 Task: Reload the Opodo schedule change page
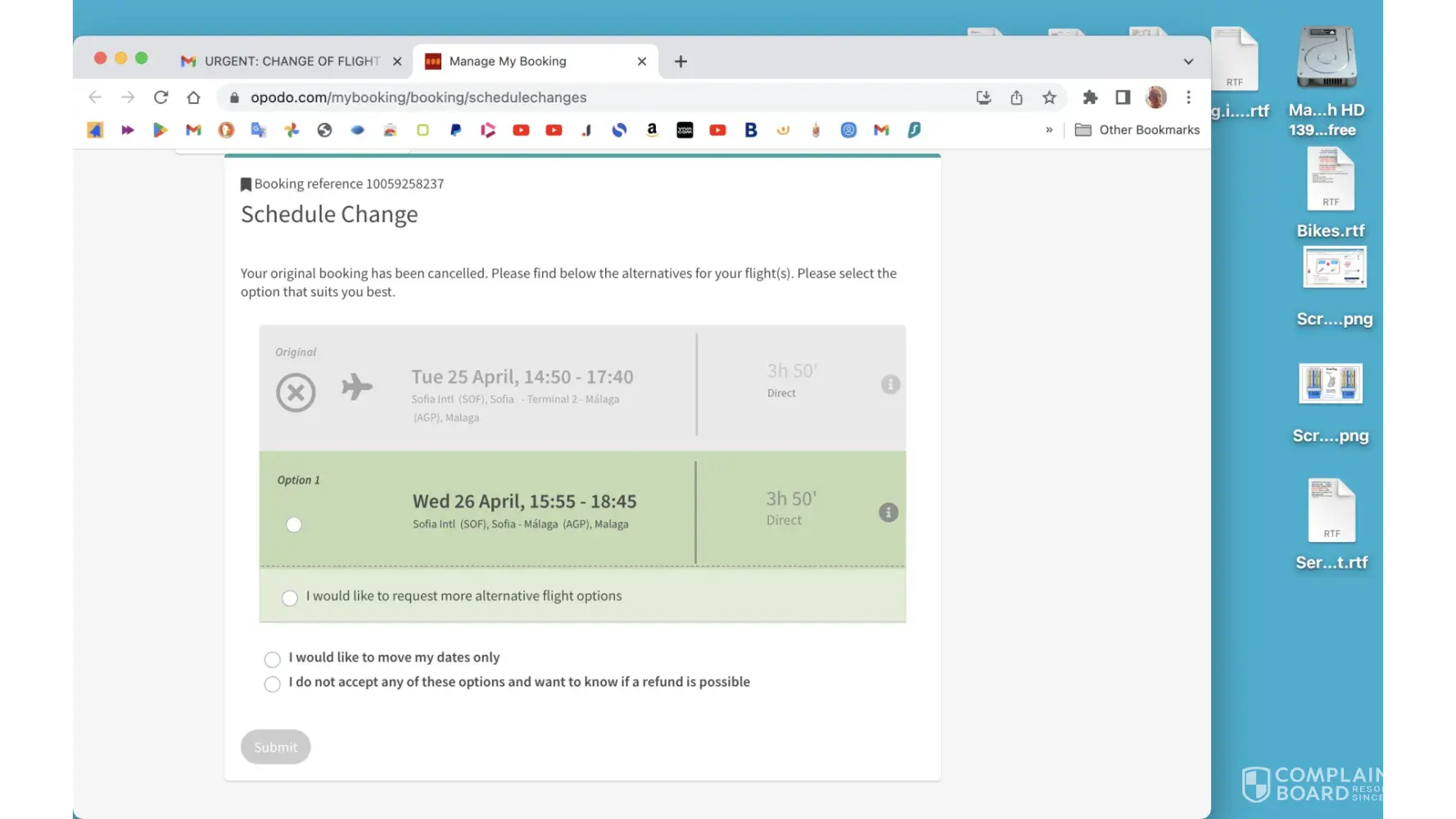click(161, 97)
